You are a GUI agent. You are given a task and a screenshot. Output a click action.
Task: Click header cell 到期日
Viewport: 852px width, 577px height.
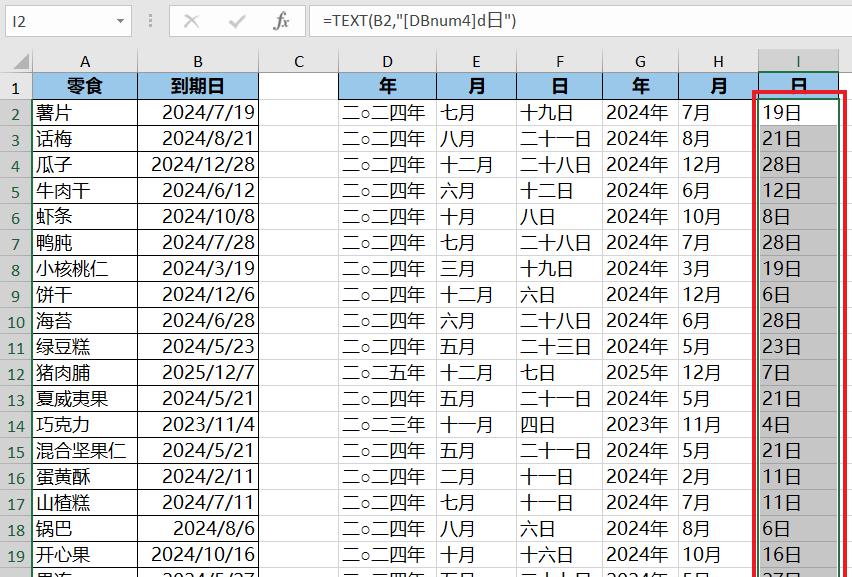(198, 86)
